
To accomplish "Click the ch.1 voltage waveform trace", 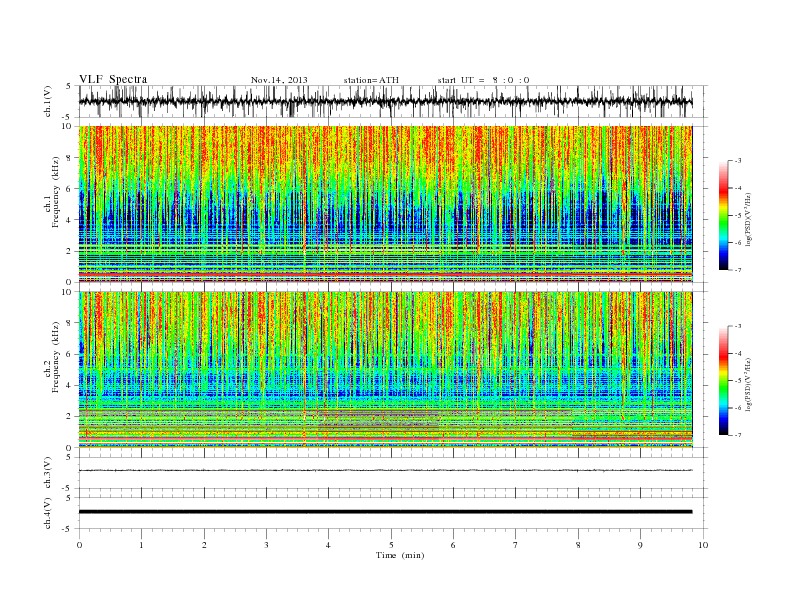I will pos(385,101).
